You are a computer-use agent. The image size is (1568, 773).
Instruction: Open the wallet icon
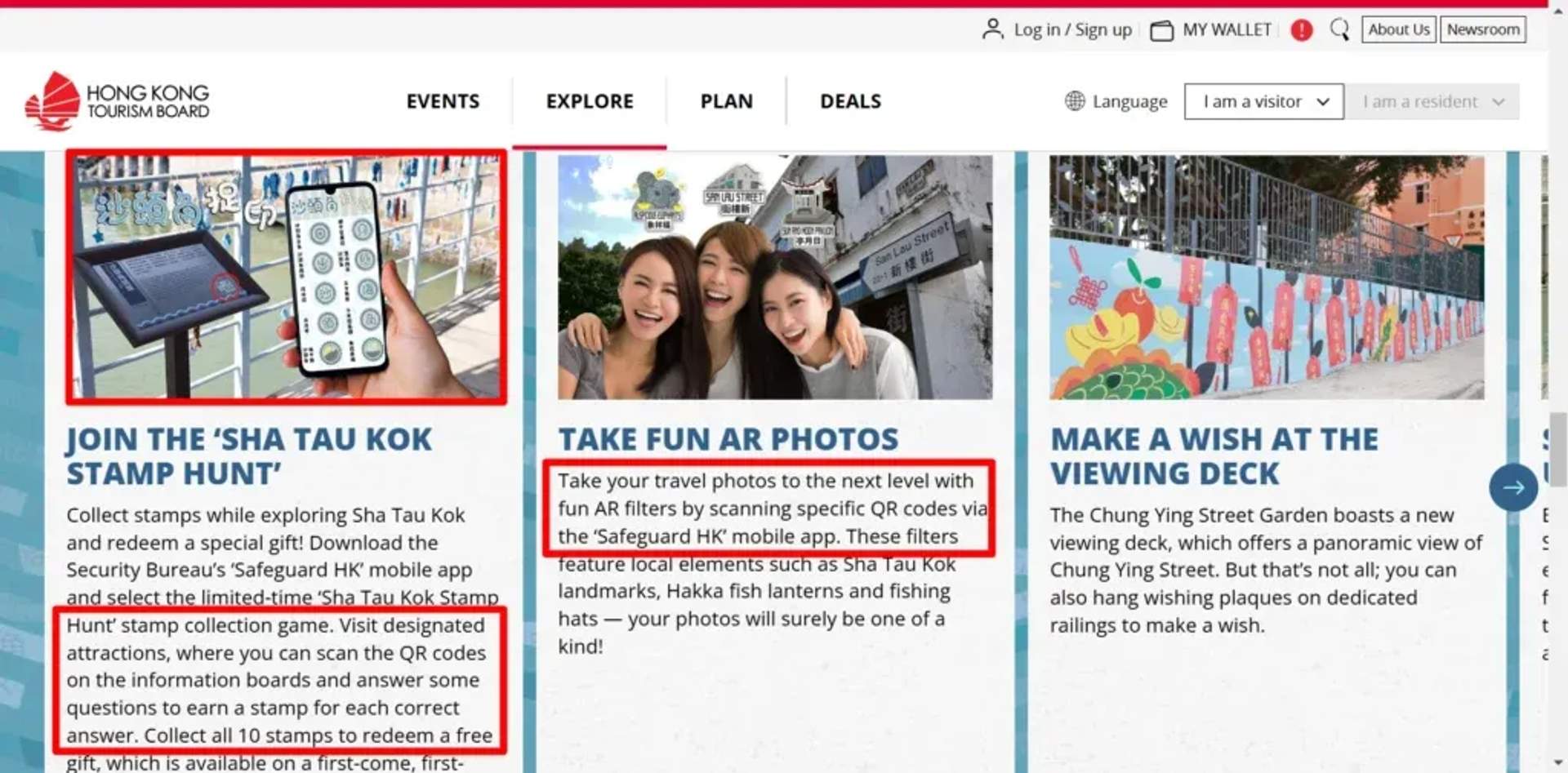(1161, 30)
